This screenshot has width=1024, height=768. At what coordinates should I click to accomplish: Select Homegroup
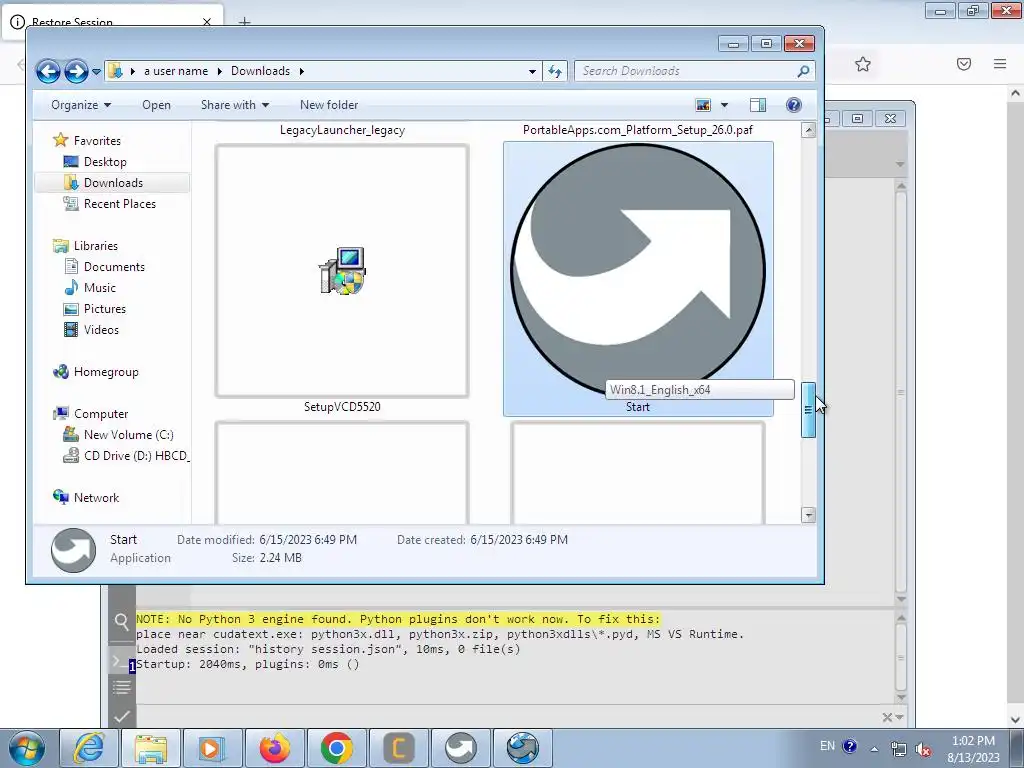(x=106, y=372)
